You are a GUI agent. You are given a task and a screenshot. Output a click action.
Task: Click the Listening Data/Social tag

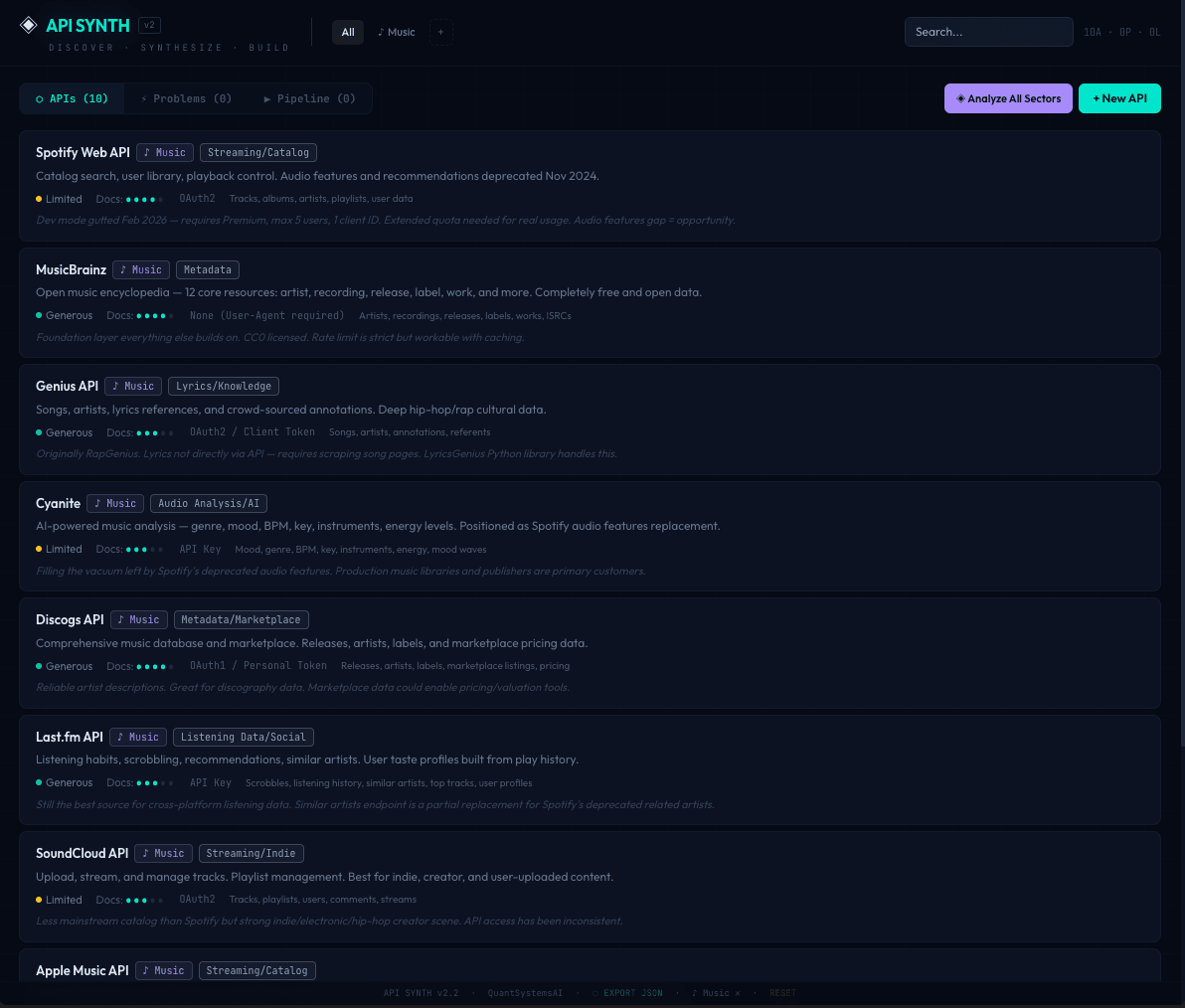pos(244,737)
